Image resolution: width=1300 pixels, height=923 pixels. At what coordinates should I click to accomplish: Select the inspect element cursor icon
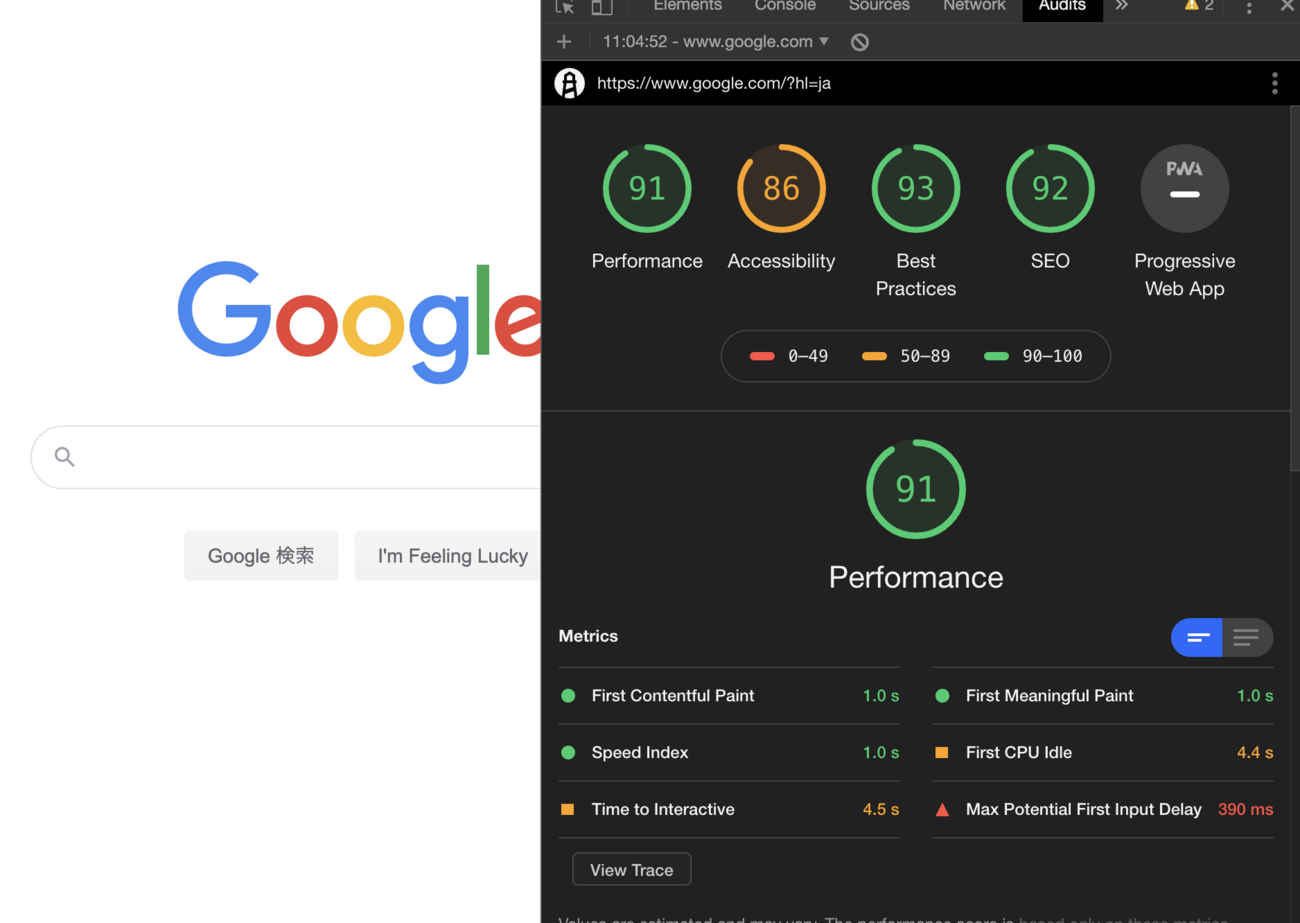pos(565,7)
